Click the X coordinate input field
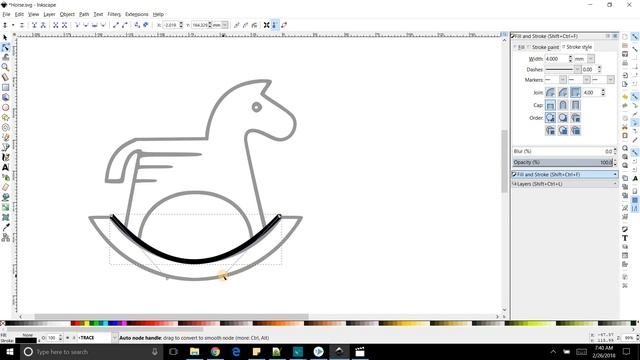Screen dimensions: 640x360 tap(171, 25)
